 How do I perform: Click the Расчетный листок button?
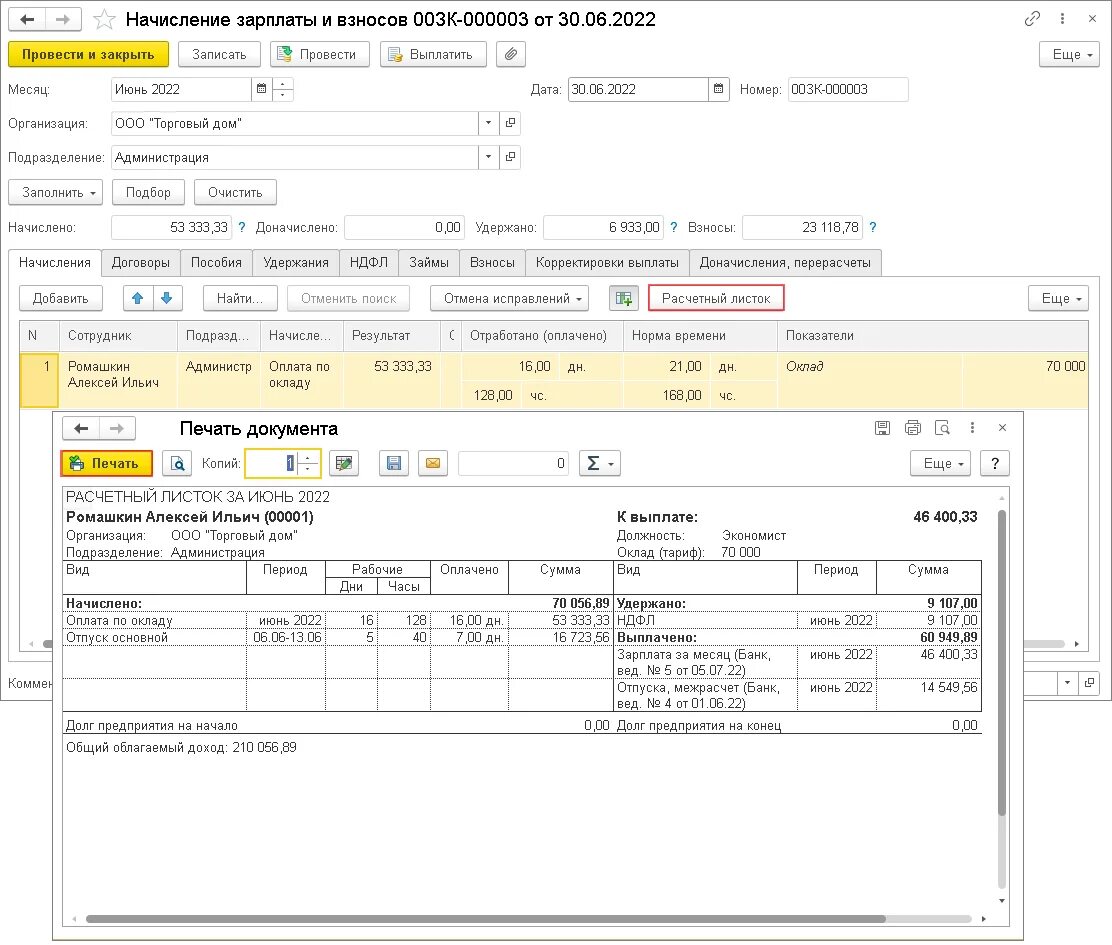click(716, 298)
